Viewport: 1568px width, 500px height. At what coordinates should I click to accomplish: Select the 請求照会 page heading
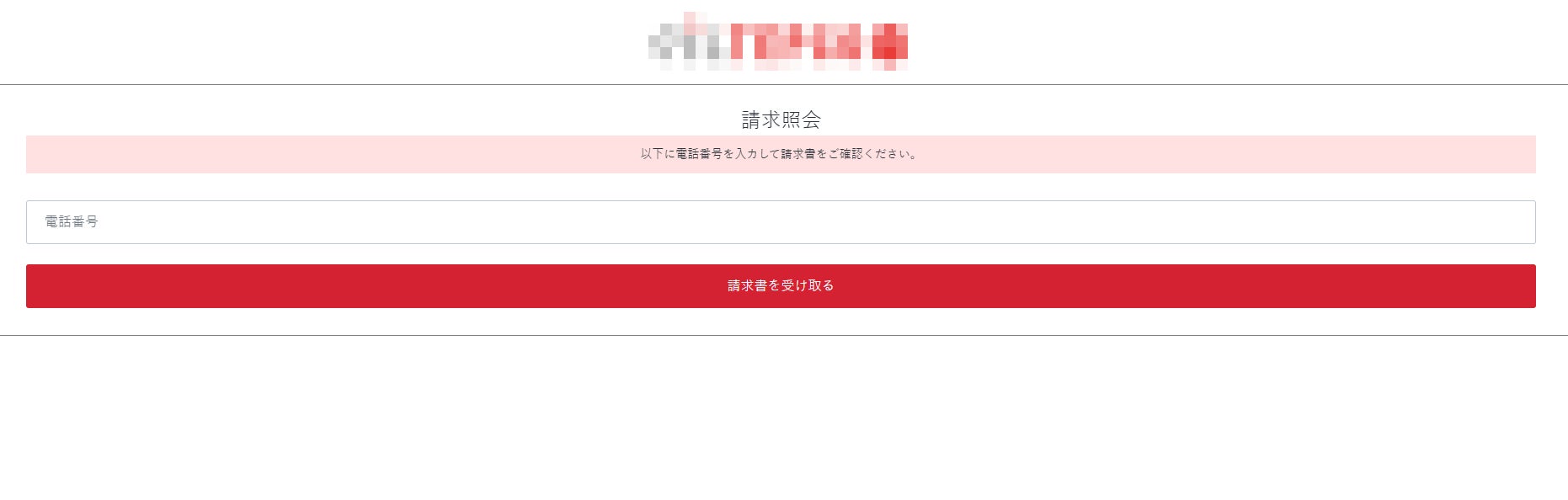tap(781, 120)
